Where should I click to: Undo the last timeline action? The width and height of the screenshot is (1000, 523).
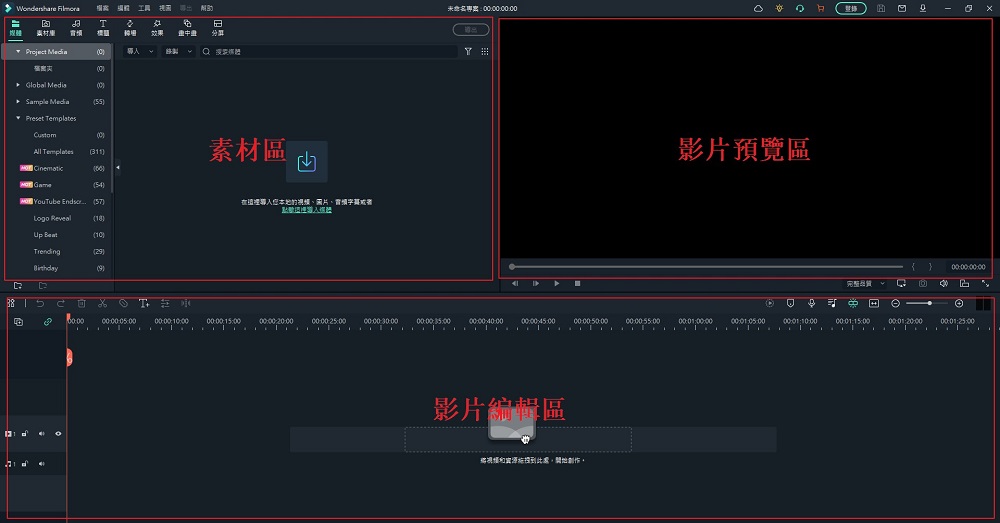pos(40,304)
